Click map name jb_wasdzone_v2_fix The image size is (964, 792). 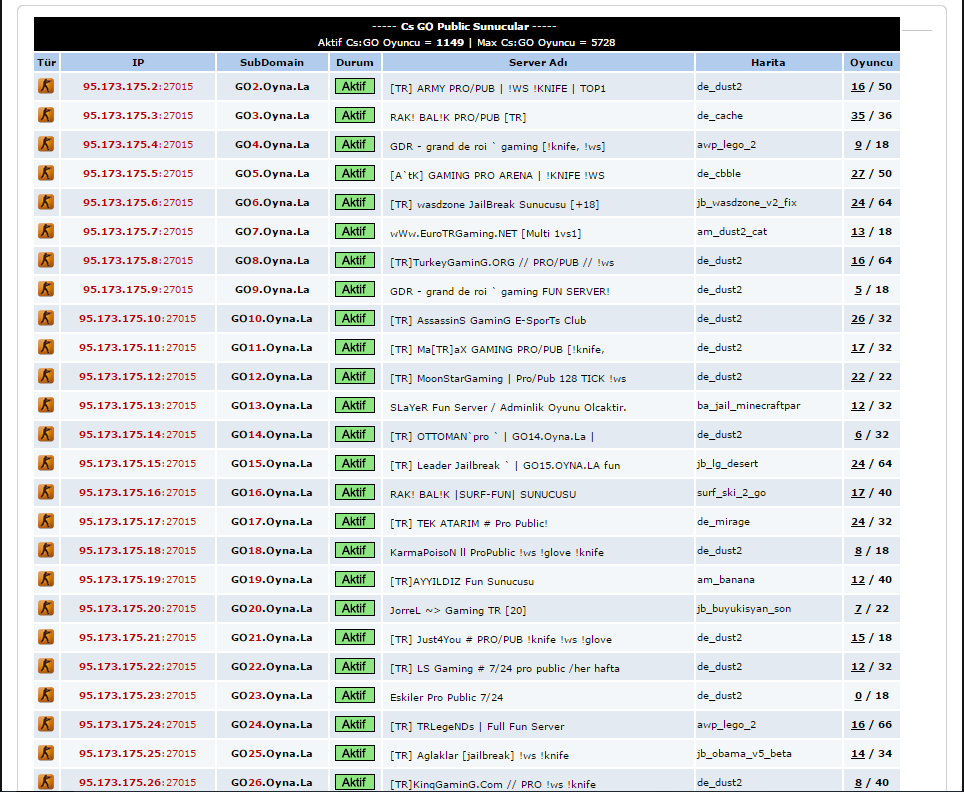point(746,203)
